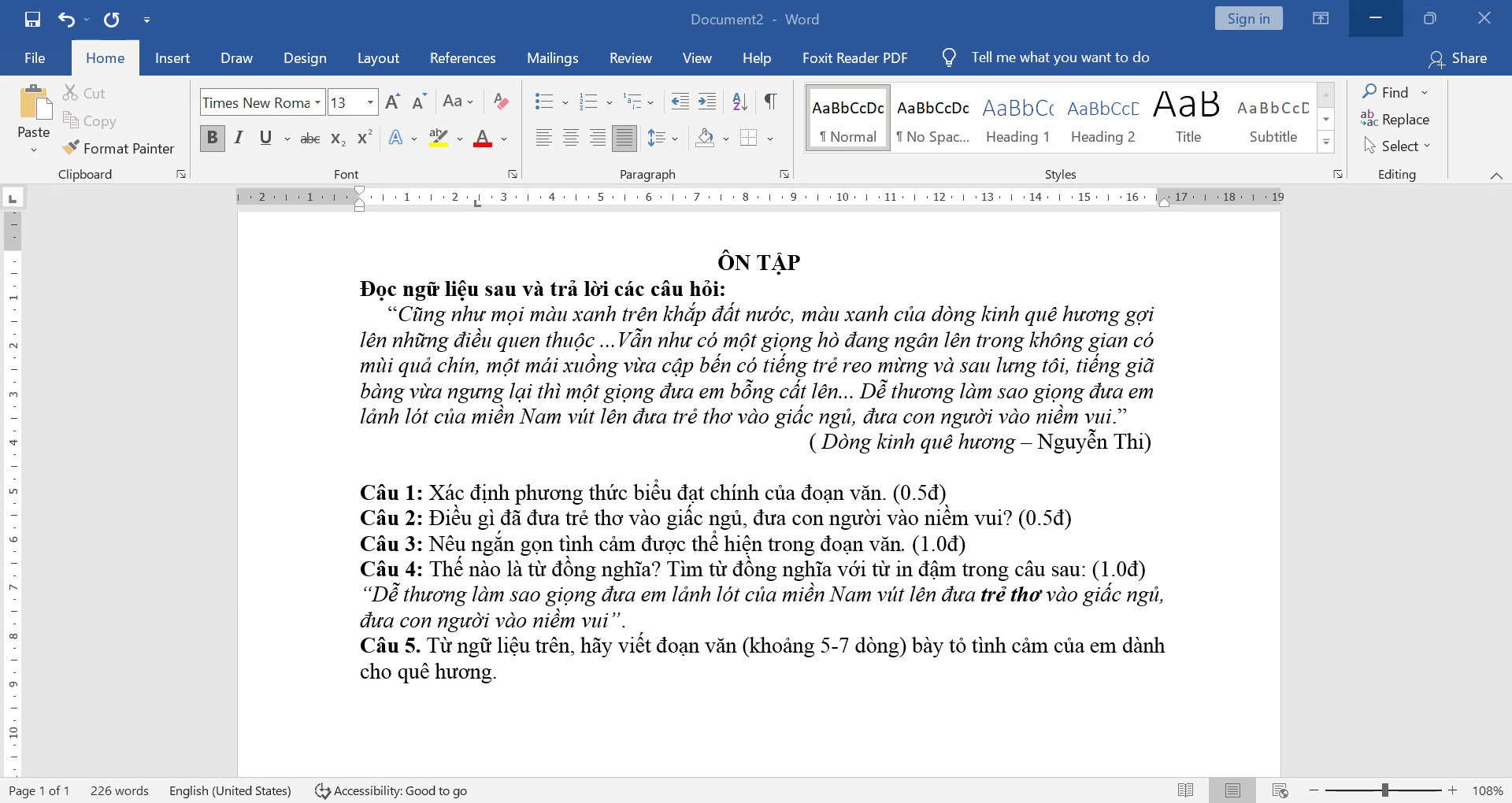Copy the selection to the clipboard

90,120
